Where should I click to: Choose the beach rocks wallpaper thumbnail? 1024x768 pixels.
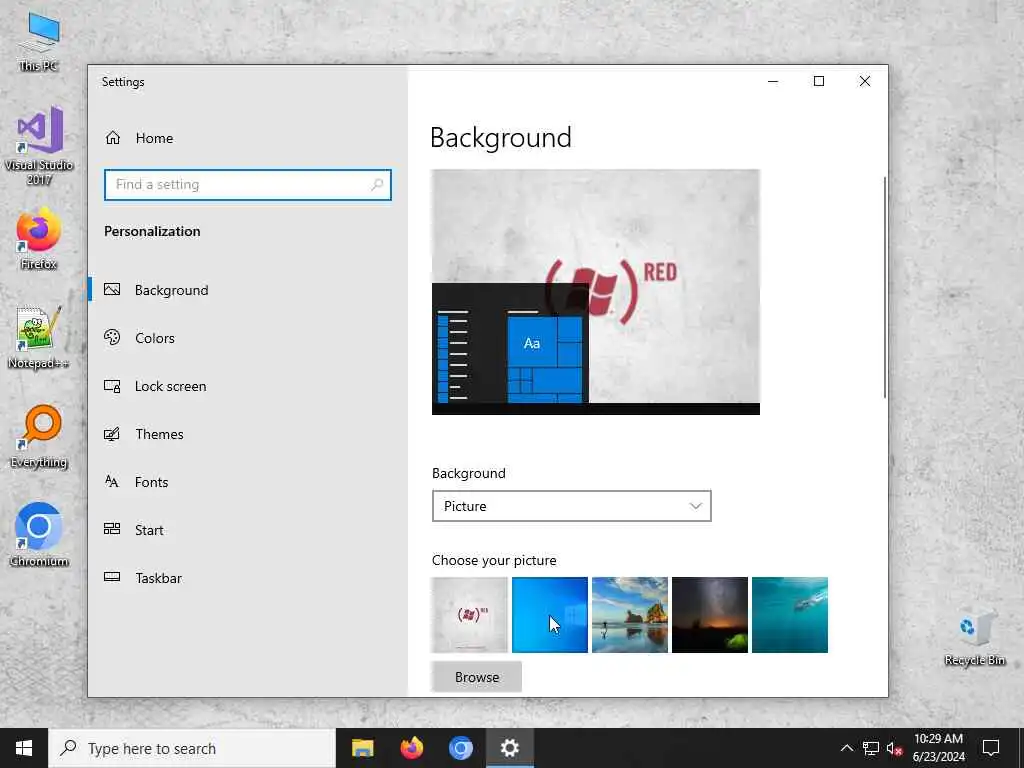[x=630, y=615]
